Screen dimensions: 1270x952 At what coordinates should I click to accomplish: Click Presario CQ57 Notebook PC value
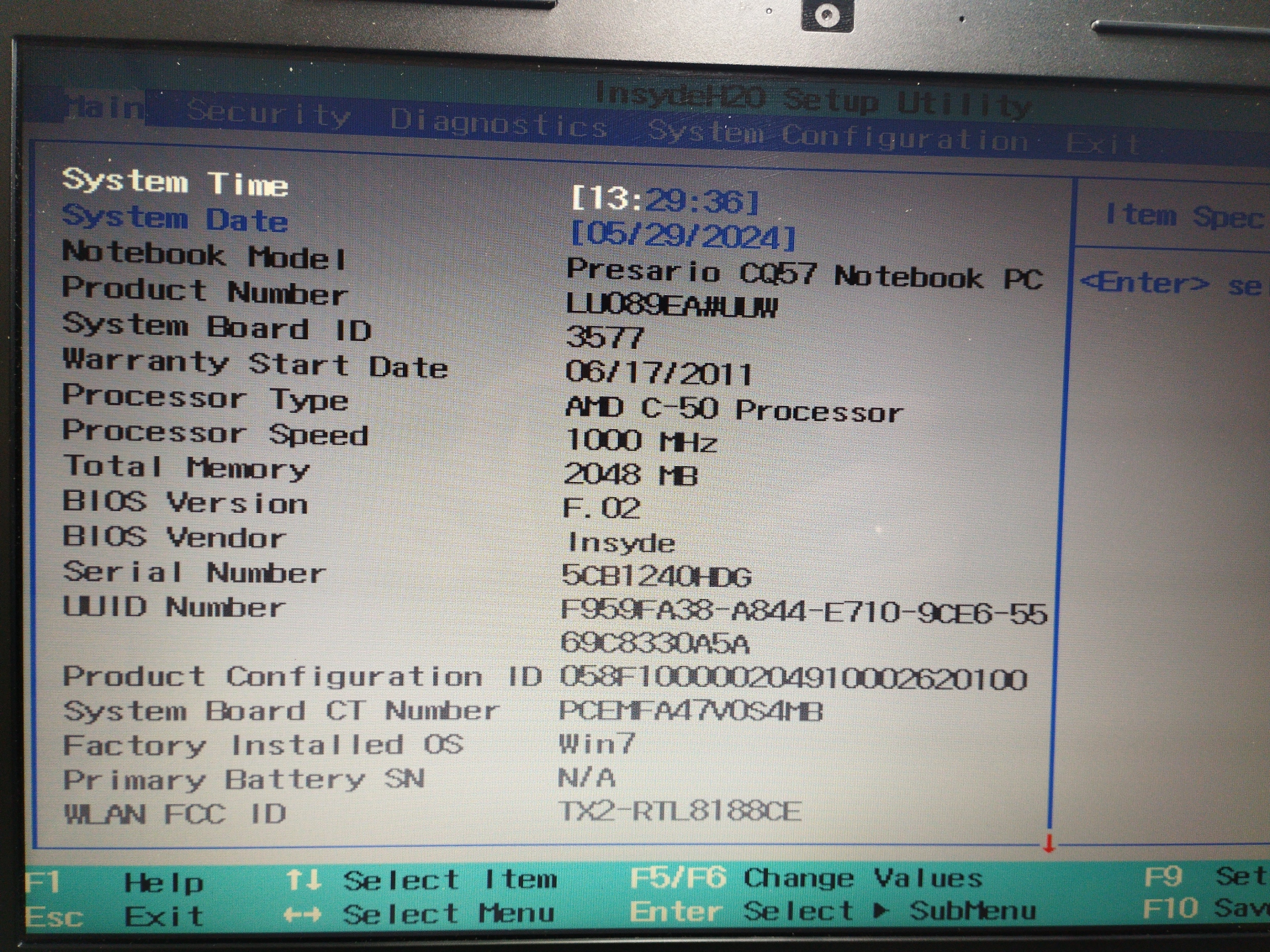tap(805, 274)
